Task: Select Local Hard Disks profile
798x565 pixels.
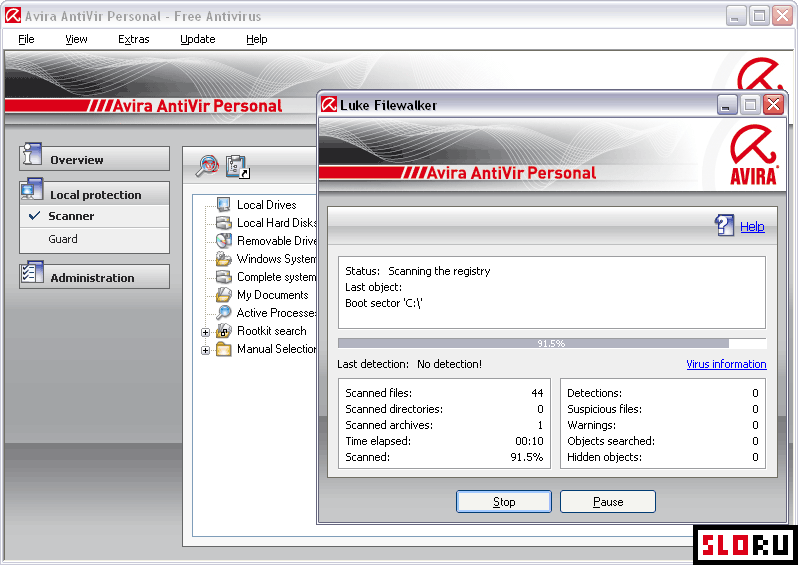Action: pyautogui.click(x=276, y=222)
